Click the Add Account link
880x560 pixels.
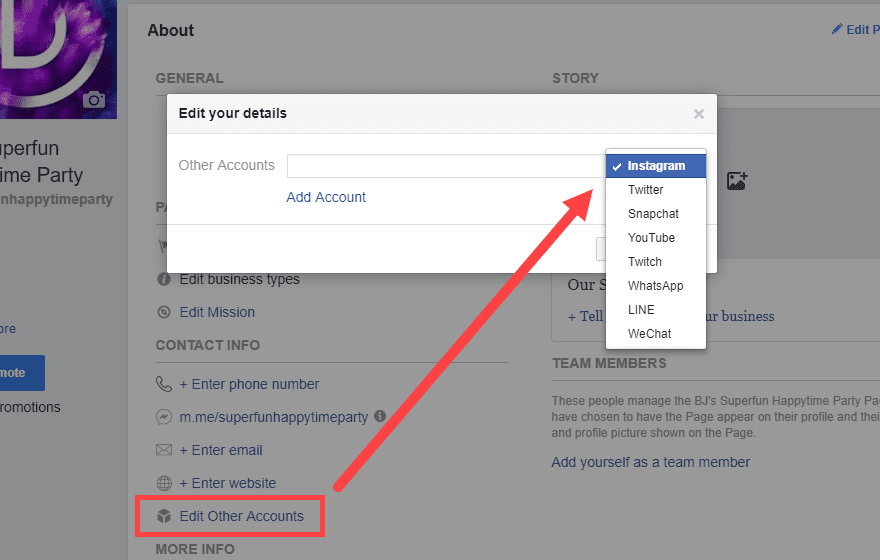[x=326, y=197]
